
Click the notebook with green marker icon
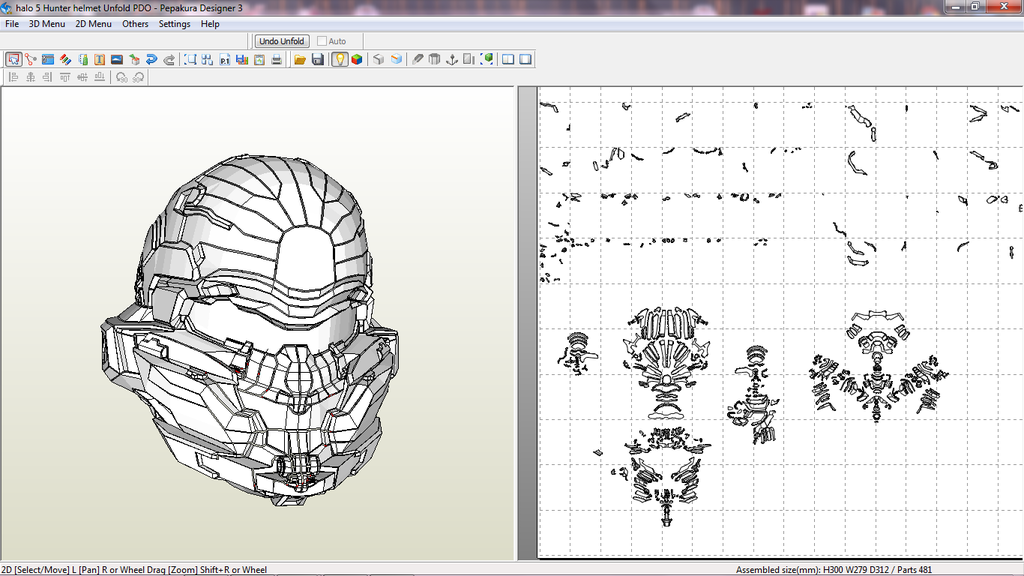coord(83,59)
